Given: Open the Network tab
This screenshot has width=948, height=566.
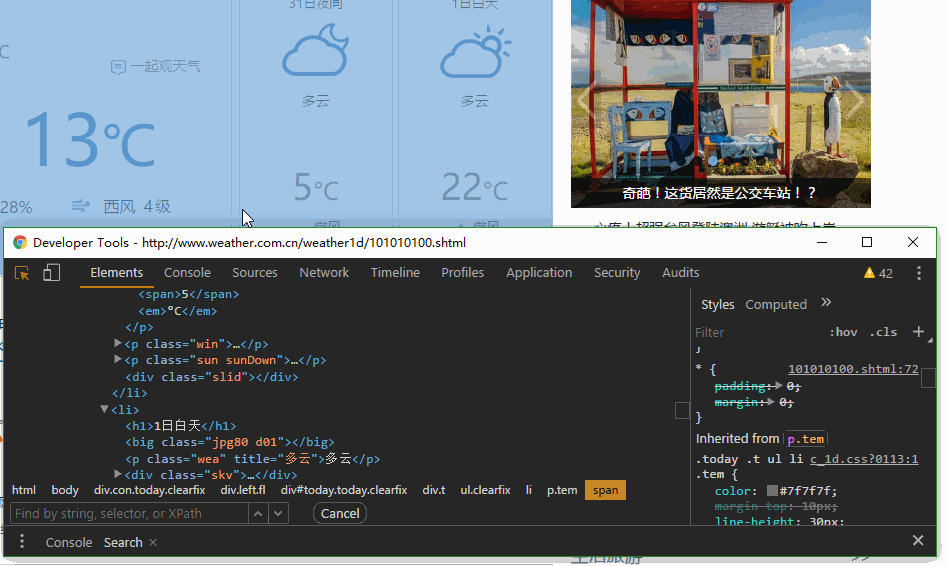Looking at the screenshot, I should [324, 273].
